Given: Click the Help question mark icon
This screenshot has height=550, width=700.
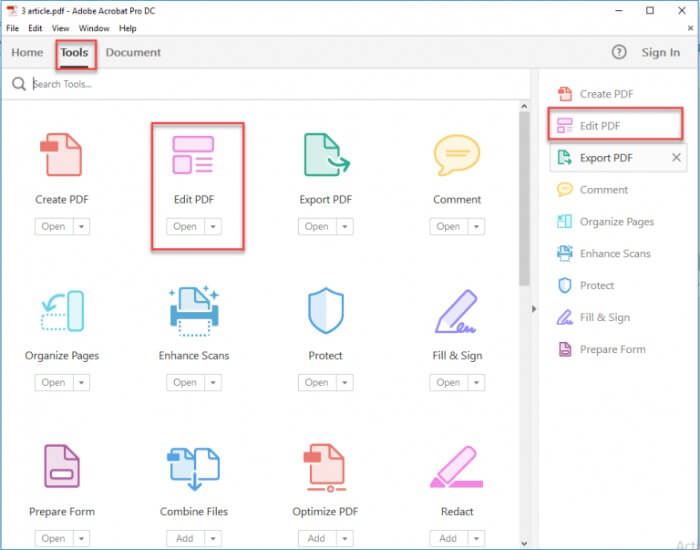Looking at the screenshot, I should [619, 52].
